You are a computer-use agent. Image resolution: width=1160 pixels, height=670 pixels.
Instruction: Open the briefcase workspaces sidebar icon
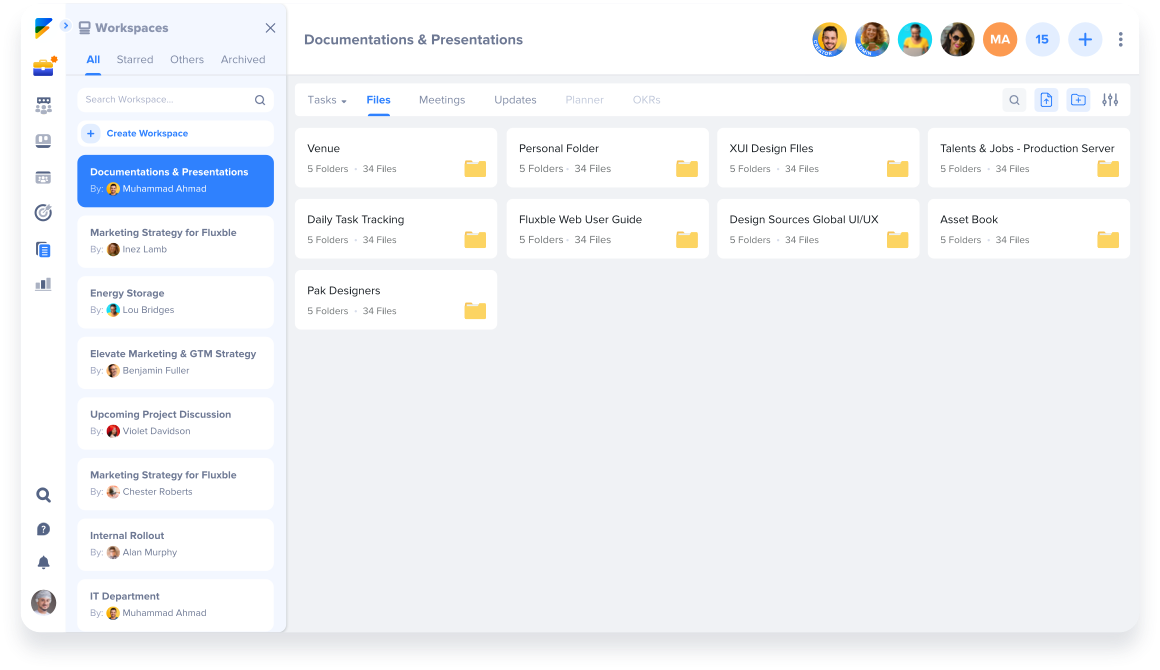point(44,67)
